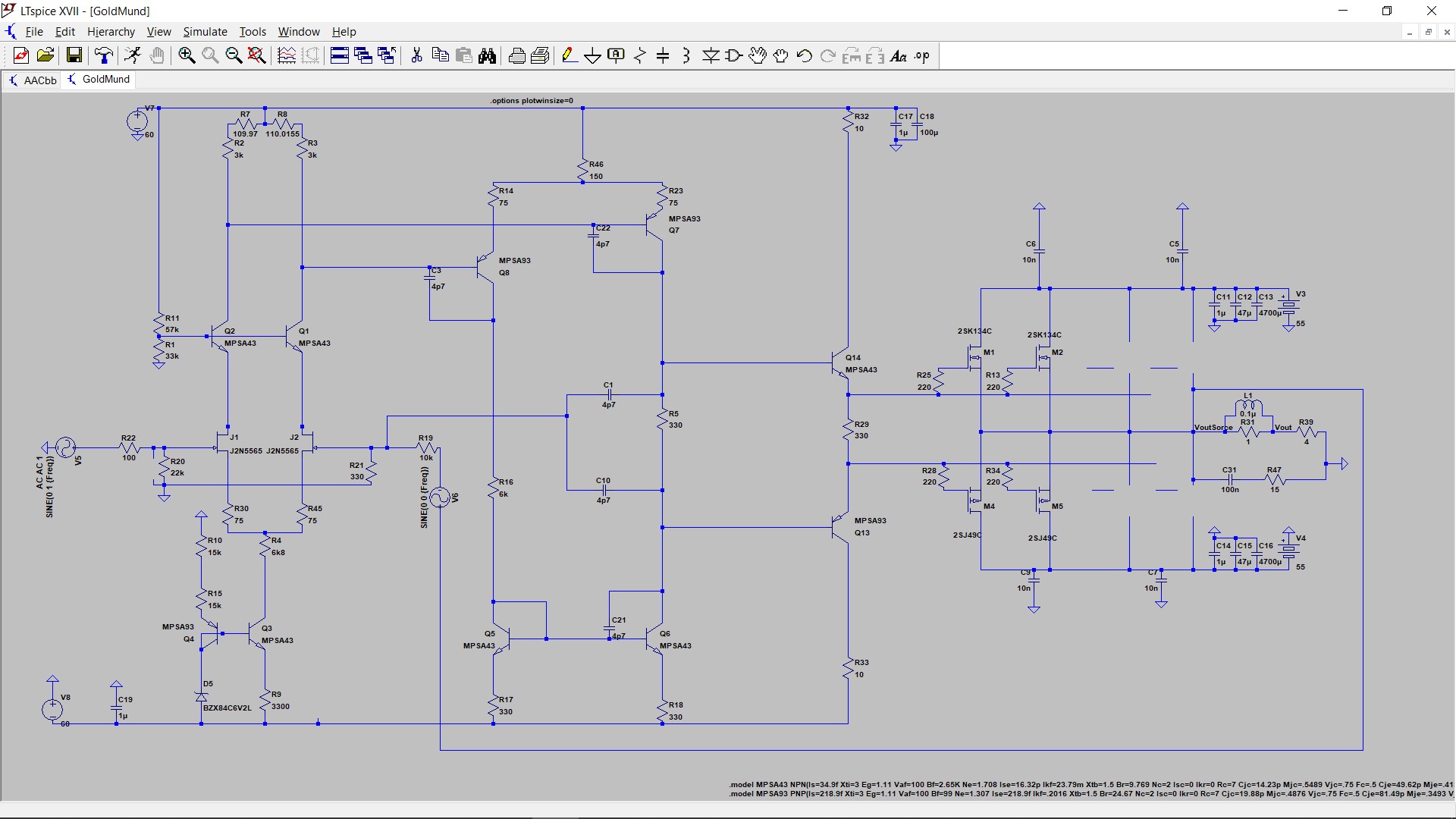Open the Control Panel hammer icon
Viewport: 1456px width, 819px height.
[104, 55]
